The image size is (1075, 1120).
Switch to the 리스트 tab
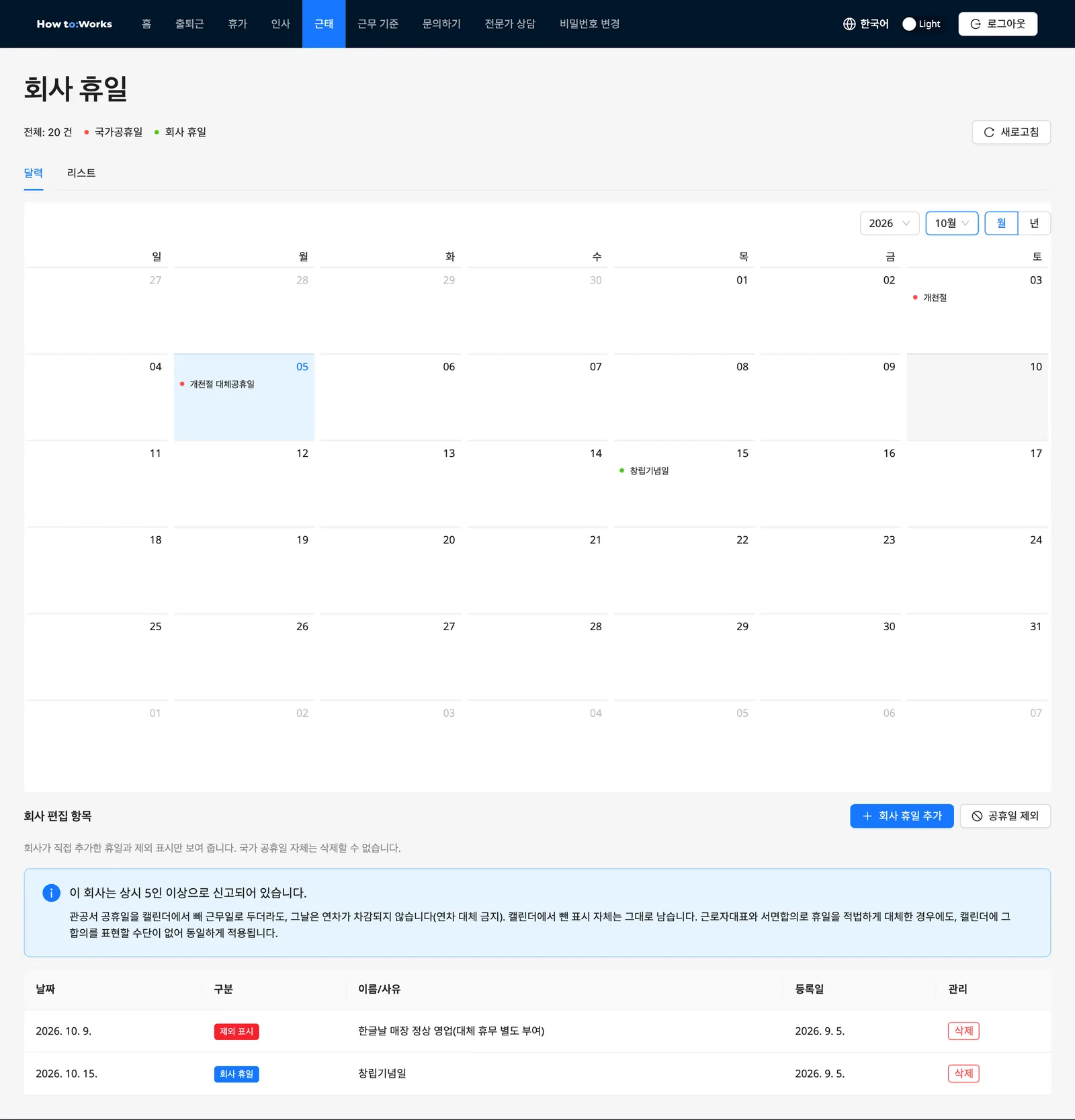coord(81,173)
